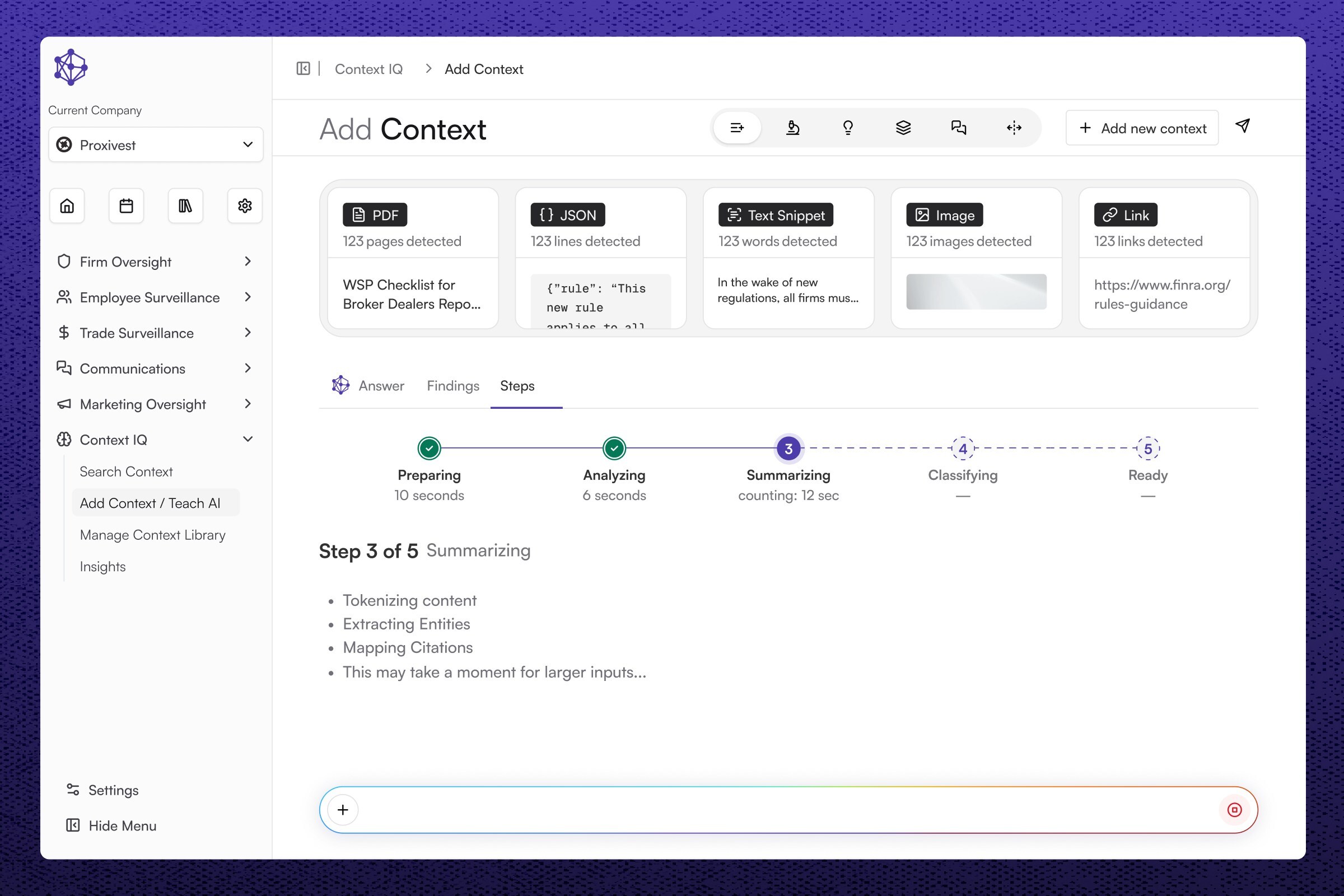Viewport: 1344px width, 896px height.
Task: Select the microscope mode icon
Action: coord(792,128)
